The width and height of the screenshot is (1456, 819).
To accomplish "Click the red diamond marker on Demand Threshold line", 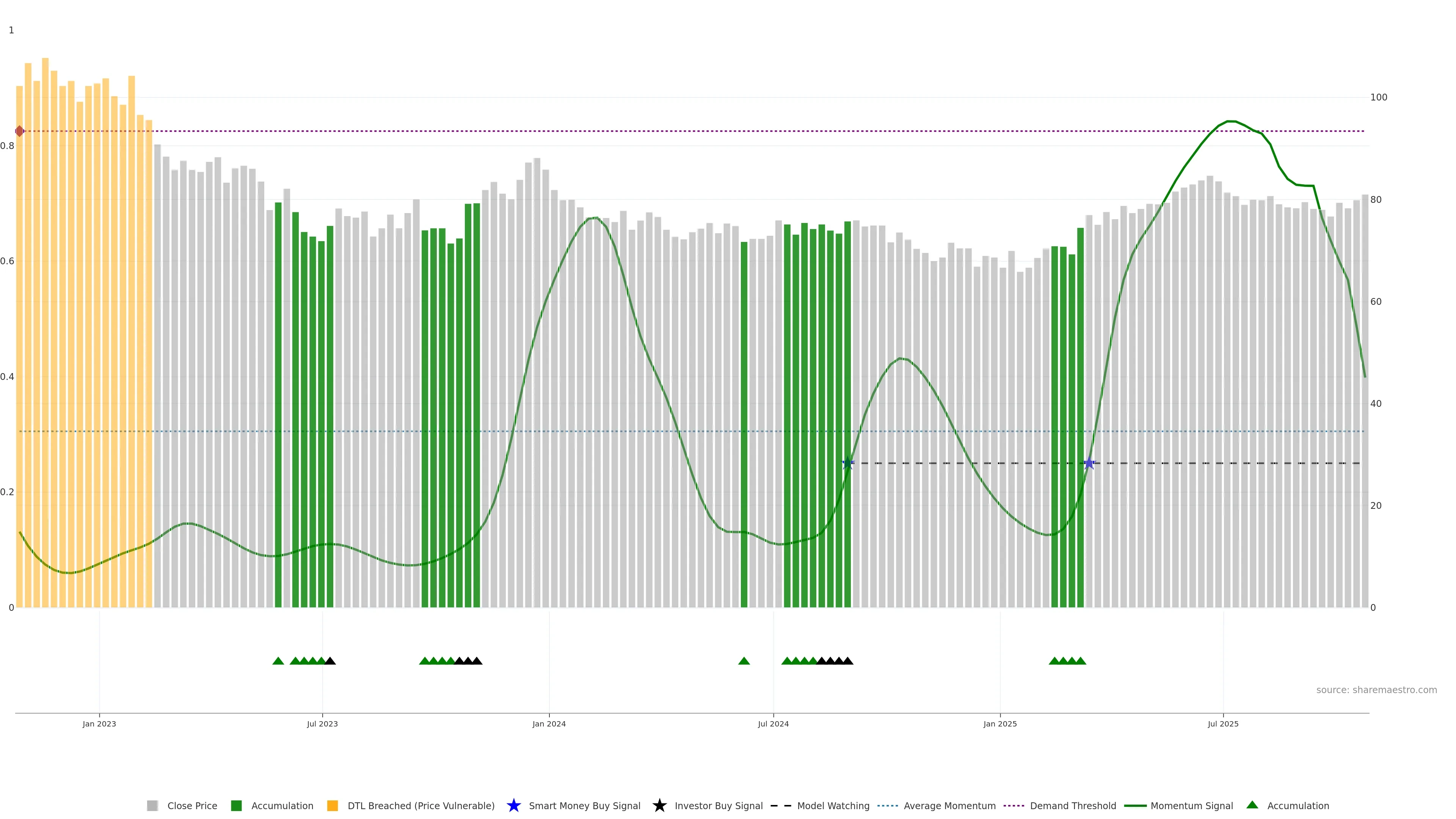I will [x=20, y=131].
